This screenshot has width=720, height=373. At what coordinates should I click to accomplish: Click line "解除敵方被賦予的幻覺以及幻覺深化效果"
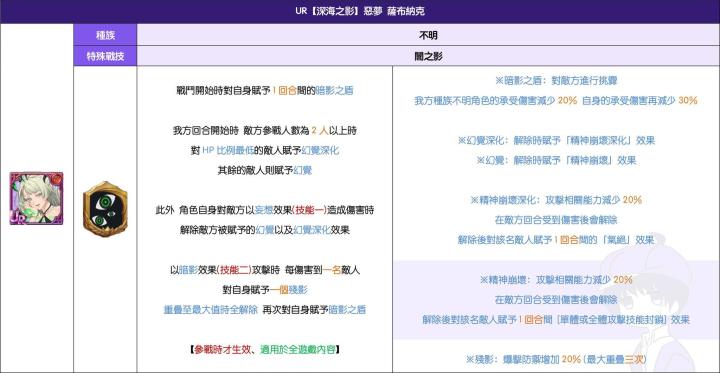click(x=265, y=230)
